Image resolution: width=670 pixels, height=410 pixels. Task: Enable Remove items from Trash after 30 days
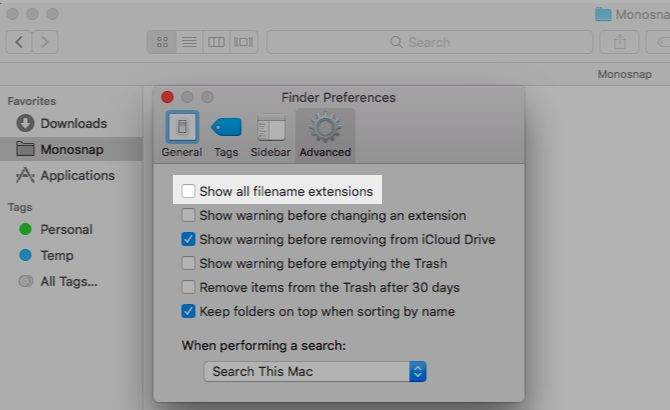(189, 287)
